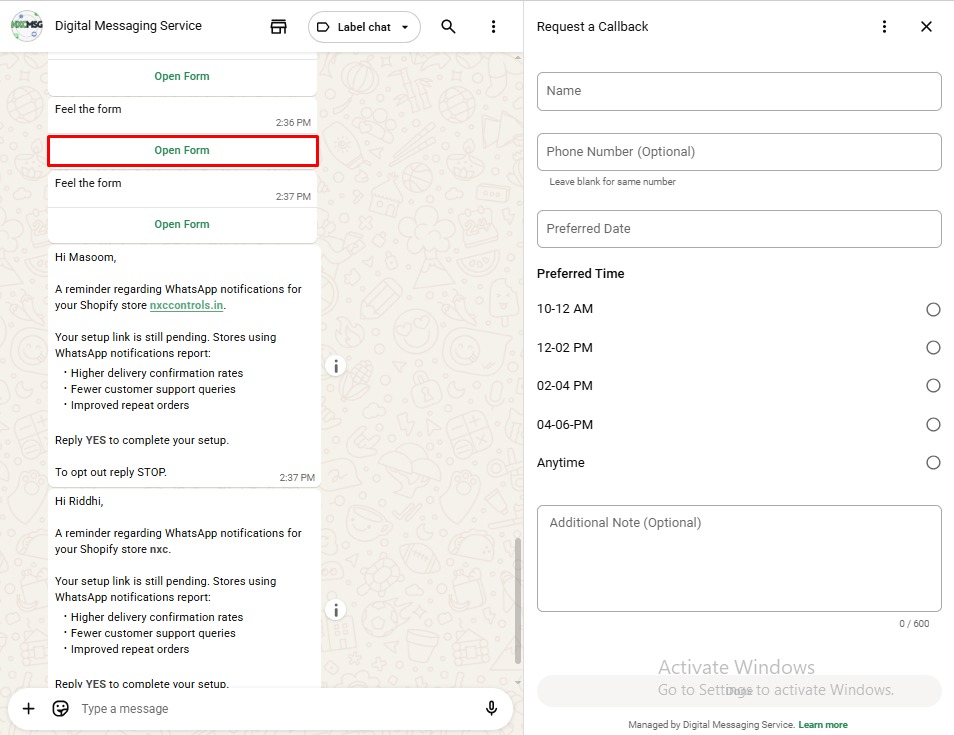Click the Additional Note text area
The height and width of the screenshot is (735, 954).
coord(739,555)
